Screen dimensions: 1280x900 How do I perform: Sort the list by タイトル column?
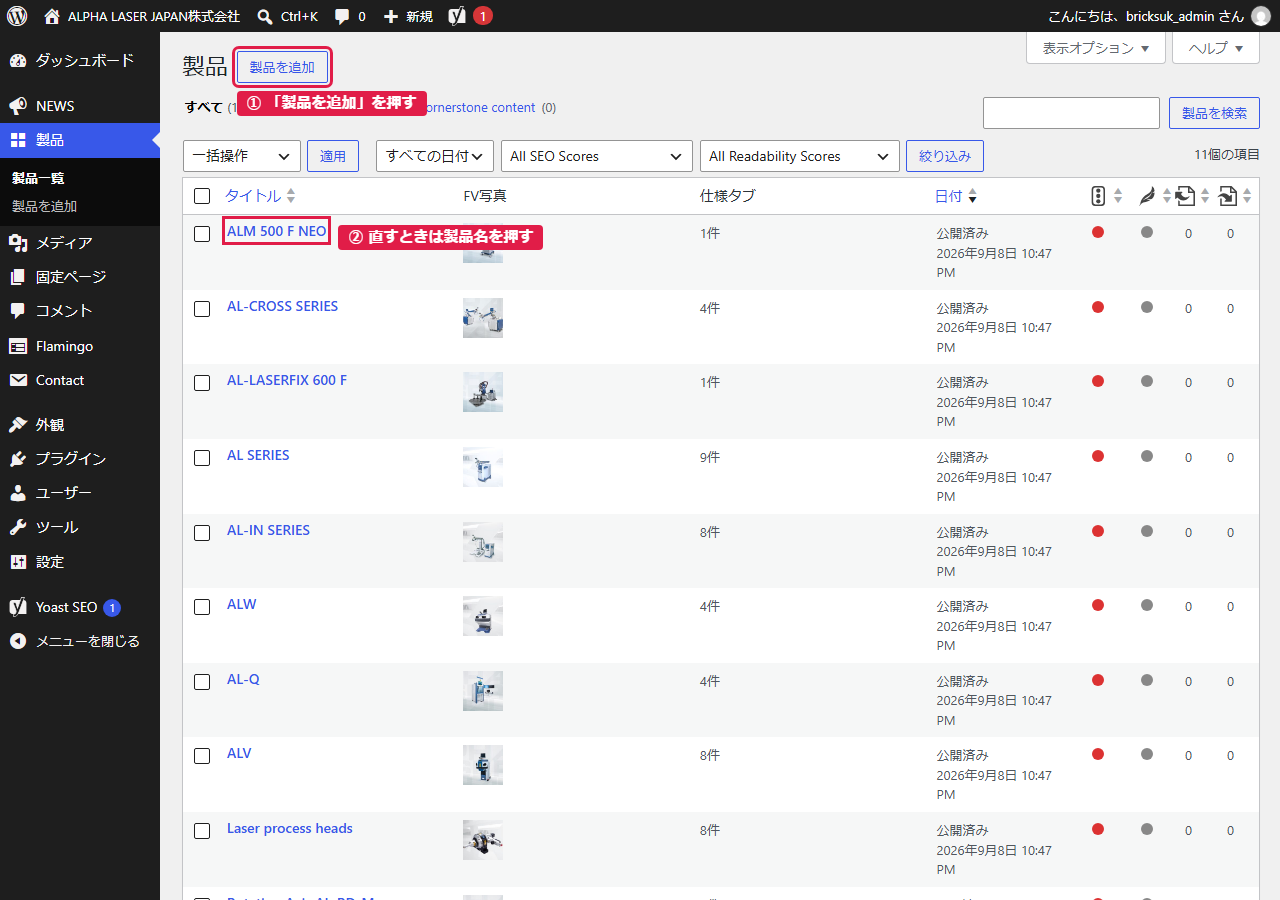(260, 196)
